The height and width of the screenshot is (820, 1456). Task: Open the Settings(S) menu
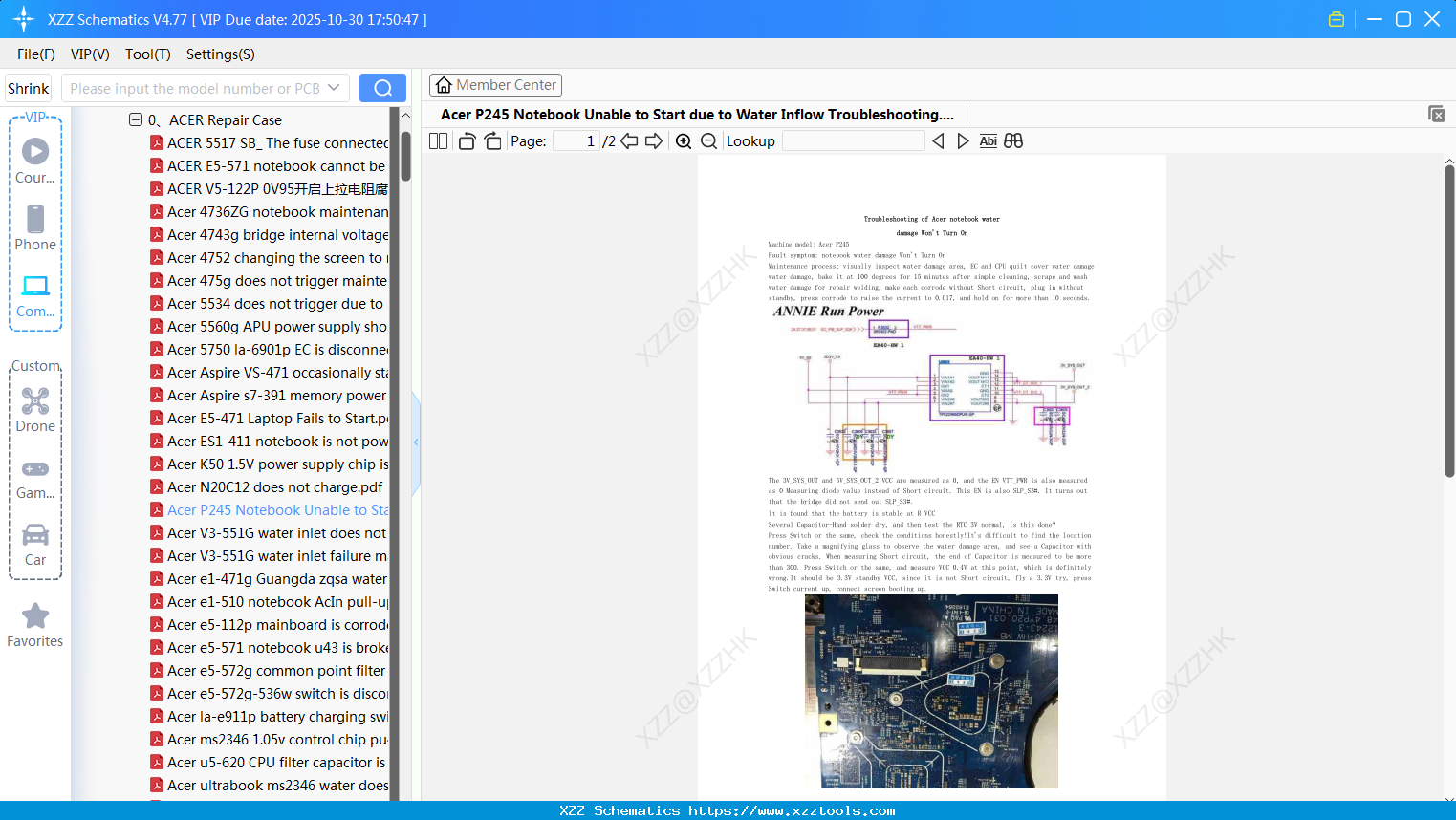pyautogui.click(x=221, y=54)
